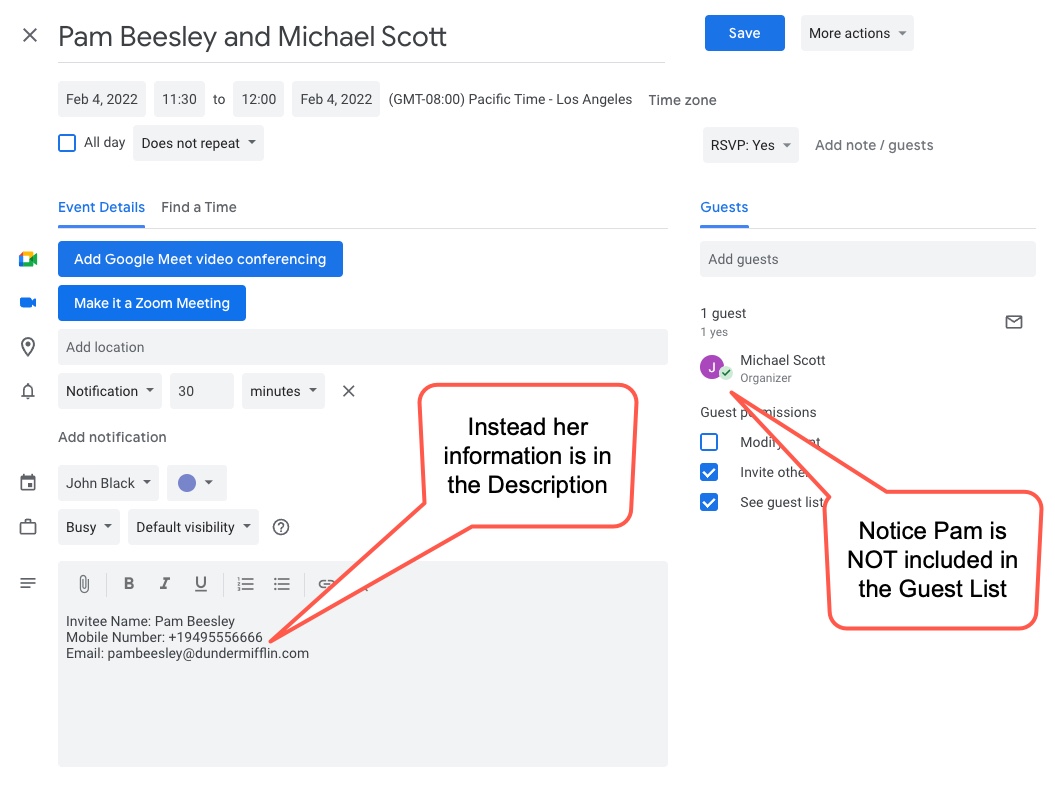The width and height of the screenshot is (1055, 788).
Task: Expand the RSVP: Yes dropdown
Action: [x=750, y=145]
